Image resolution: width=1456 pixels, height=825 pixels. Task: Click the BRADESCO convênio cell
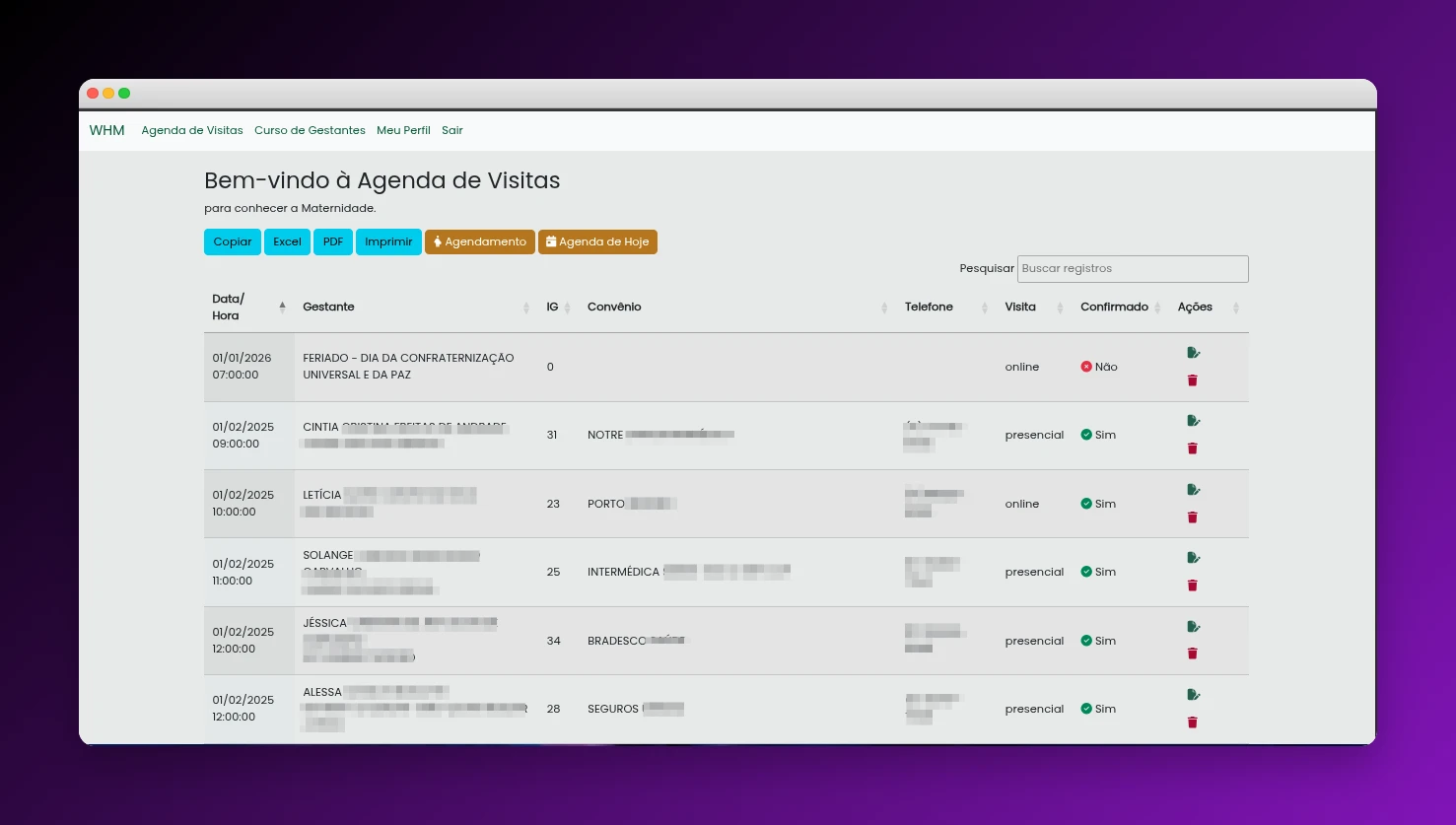738,641
